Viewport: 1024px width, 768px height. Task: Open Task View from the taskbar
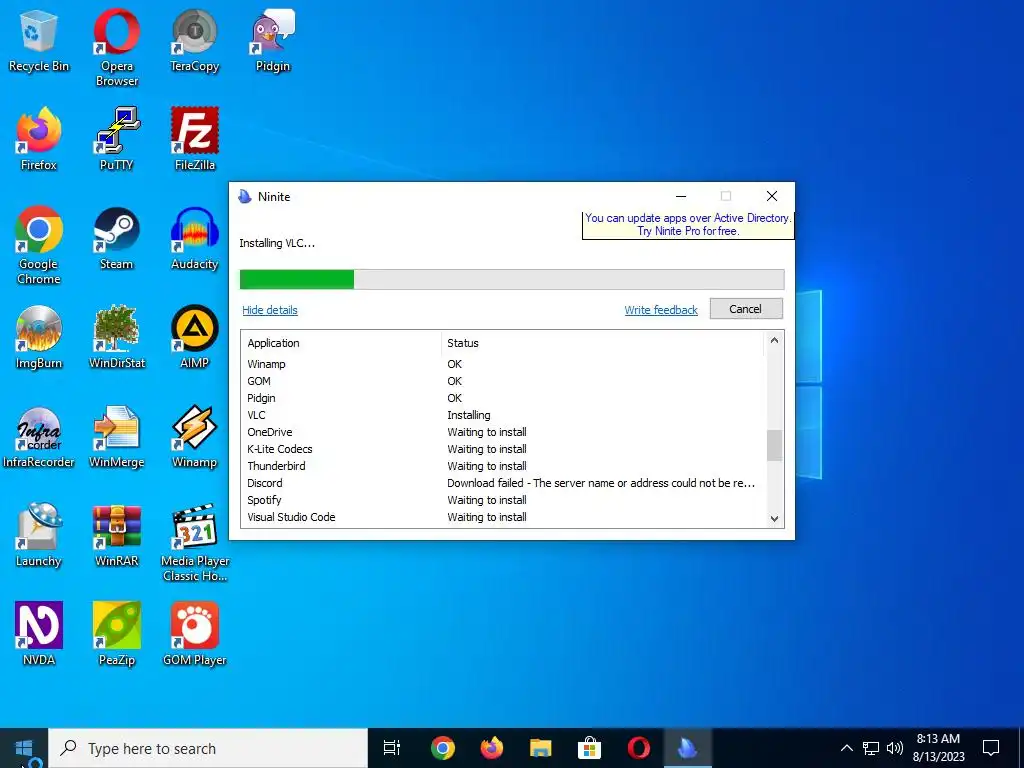coord(392,748)
